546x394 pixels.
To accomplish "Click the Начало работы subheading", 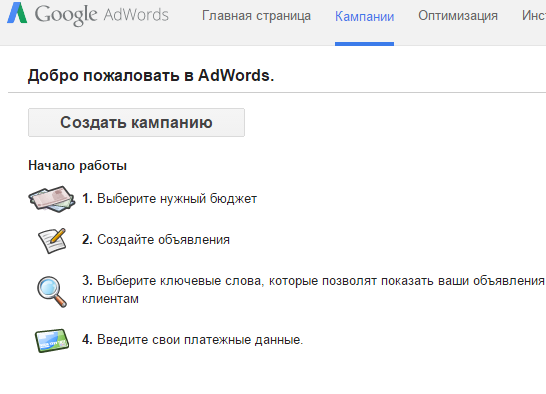I will click(77, 165).
